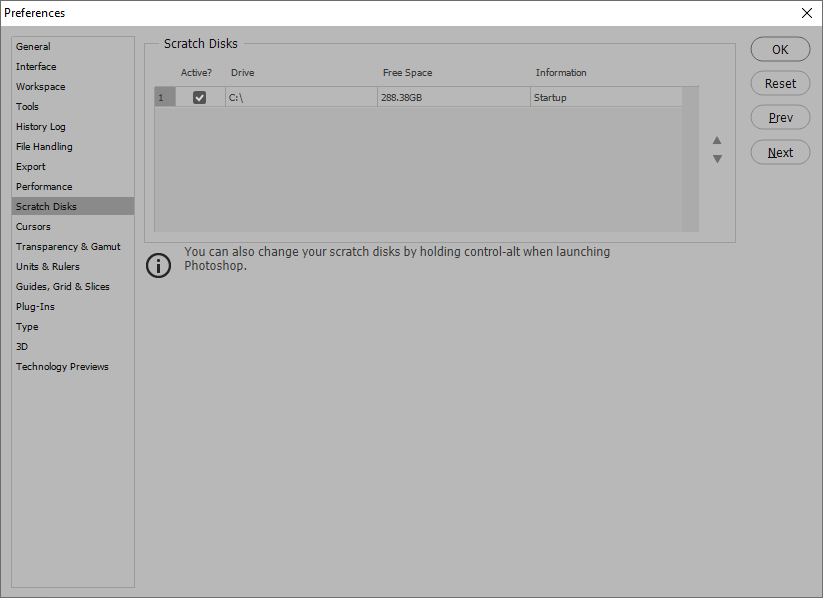The width and height of the screenshot is (823, 598).
Task: Select the C:\ drive cell
Action: click(x=301, y=97)
